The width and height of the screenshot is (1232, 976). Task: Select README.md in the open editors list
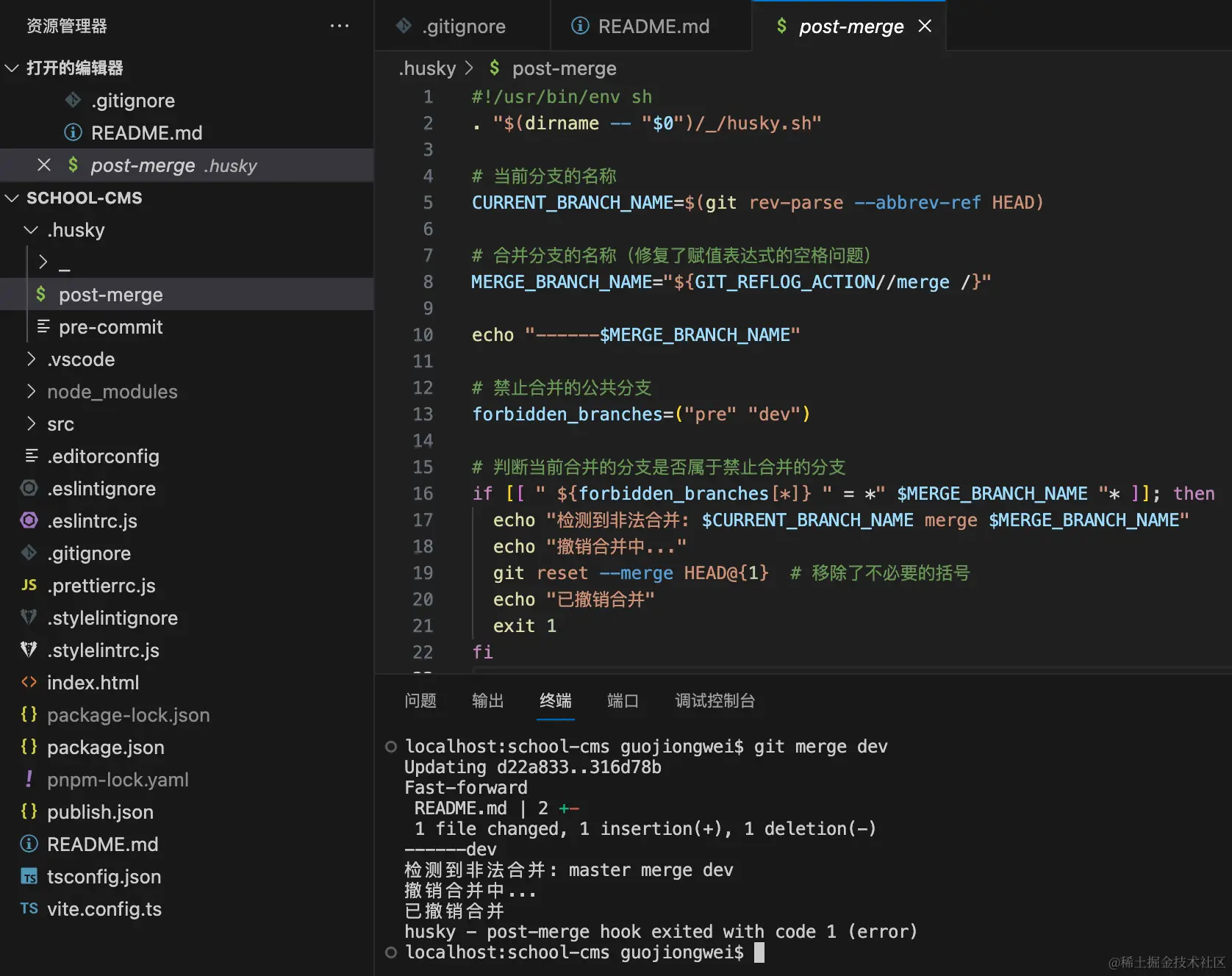(x=187, y=132)
